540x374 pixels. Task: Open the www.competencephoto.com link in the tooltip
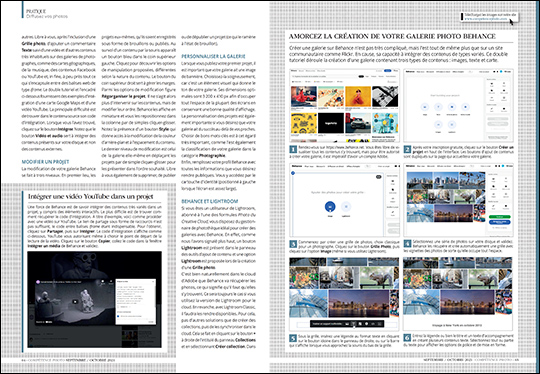click(x=486, y=19)
